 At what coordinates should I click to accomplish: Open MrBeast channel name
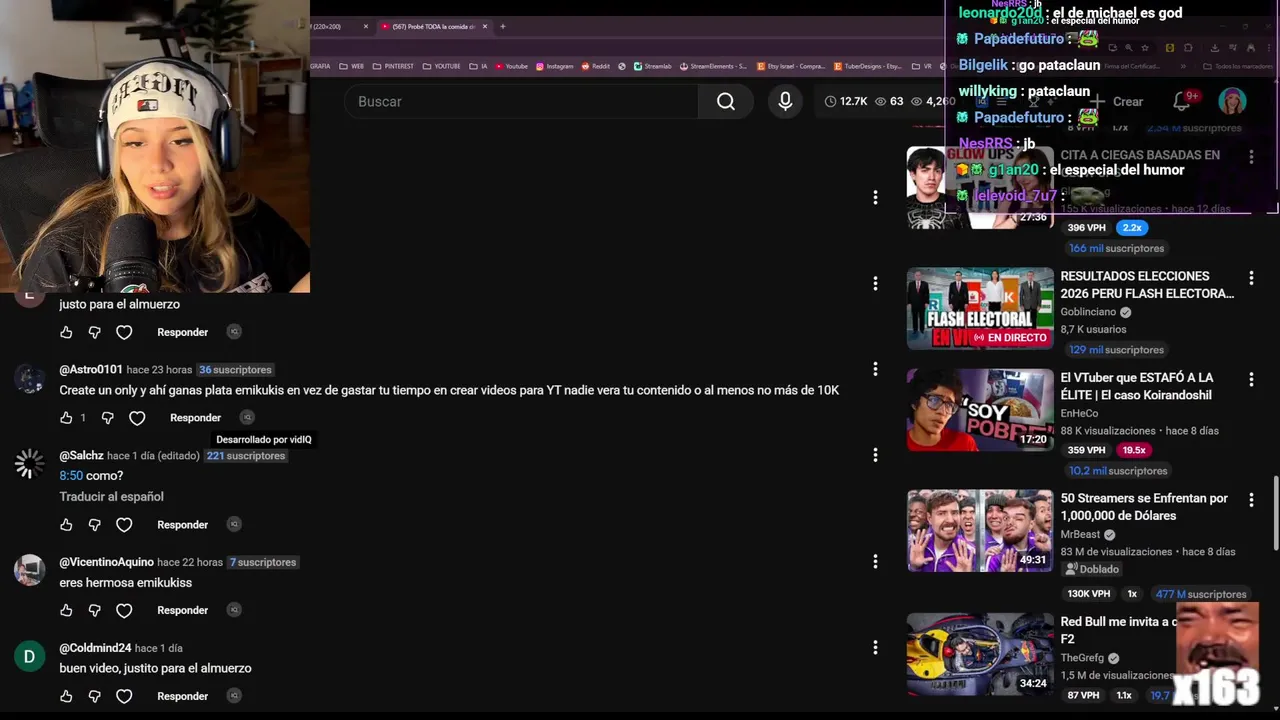1079,535
